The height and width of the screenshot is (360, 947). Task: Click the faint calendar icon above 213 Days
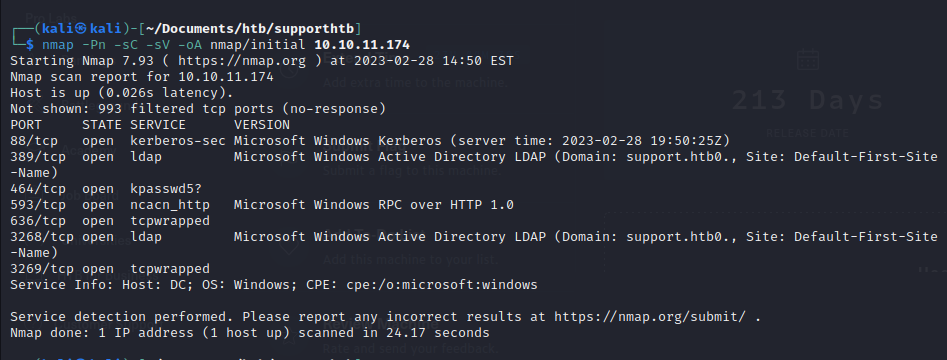click(807, 60)
